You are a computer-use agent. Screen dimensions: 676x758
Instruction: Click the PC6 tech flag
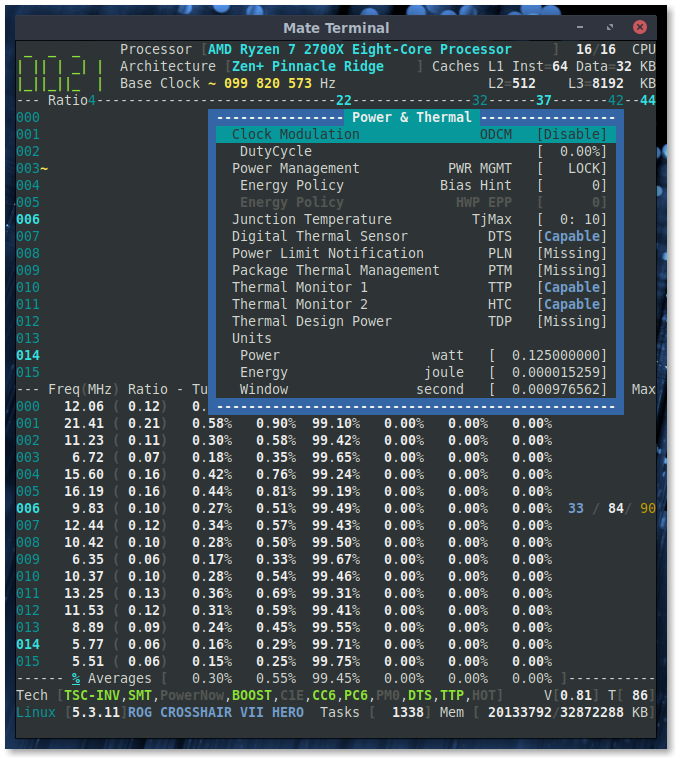point(356,695)
